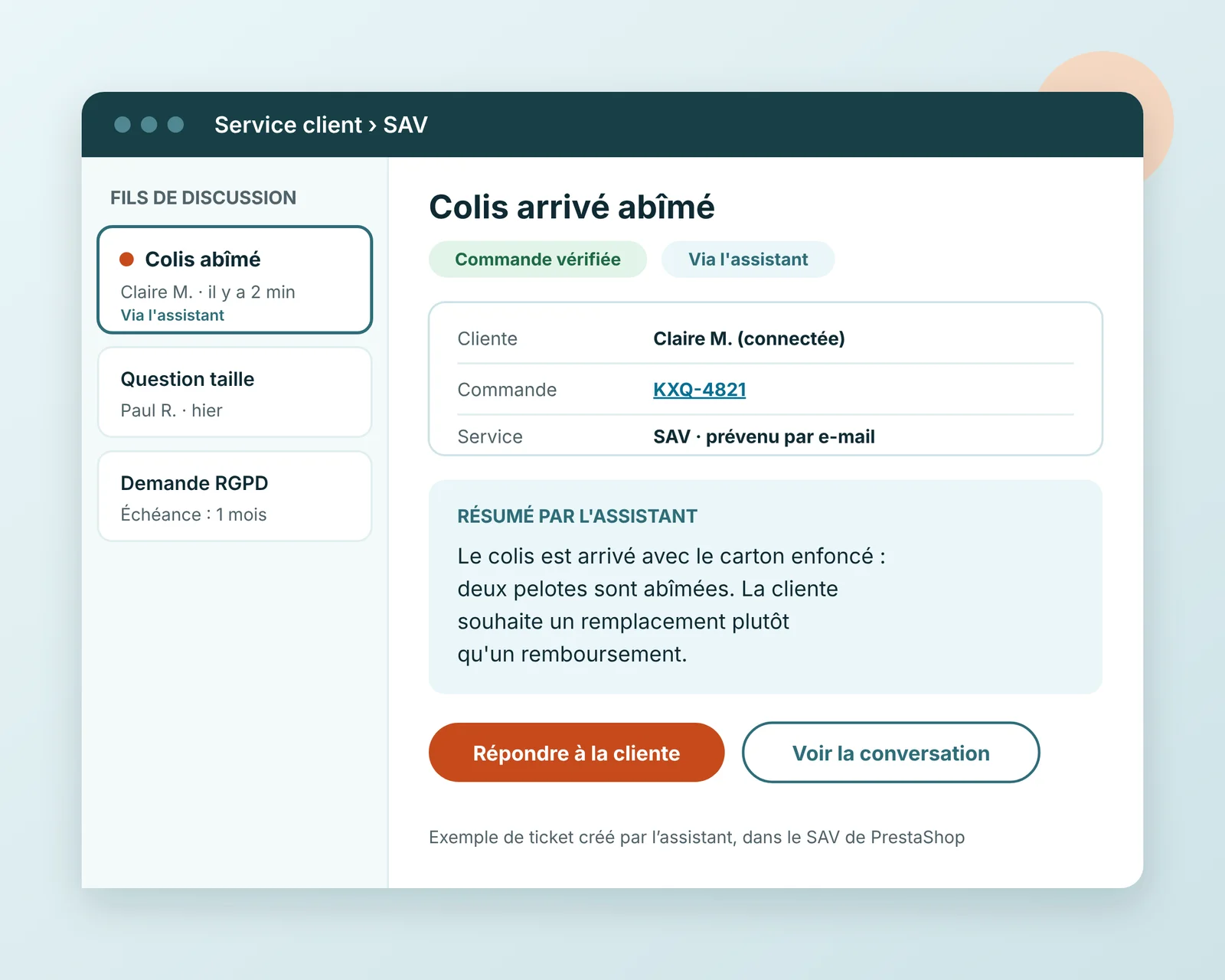The image size is (1225, 980).
Task: Click the Claire M. (connectée) customer value
Action: 749,338
